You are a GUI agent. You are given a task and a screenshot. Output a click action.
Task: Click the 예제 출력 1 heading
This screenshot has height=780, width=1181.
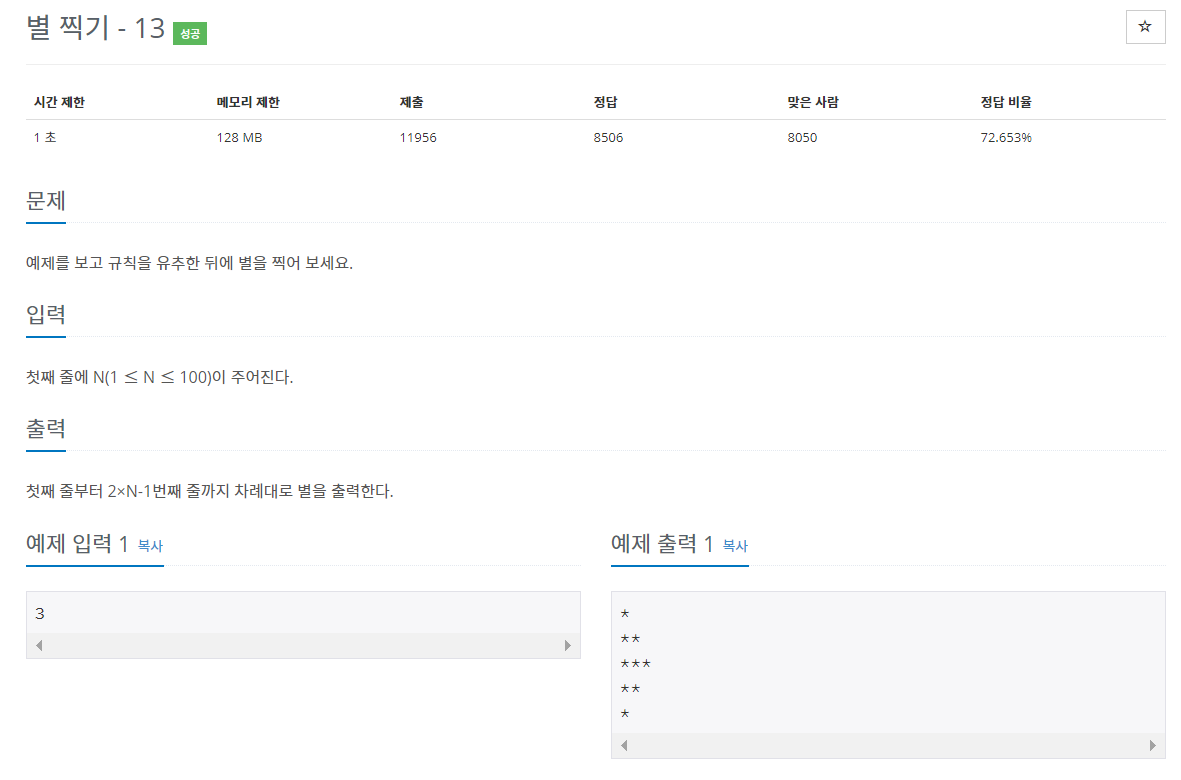pyautogui.click(x=662, y=544)
